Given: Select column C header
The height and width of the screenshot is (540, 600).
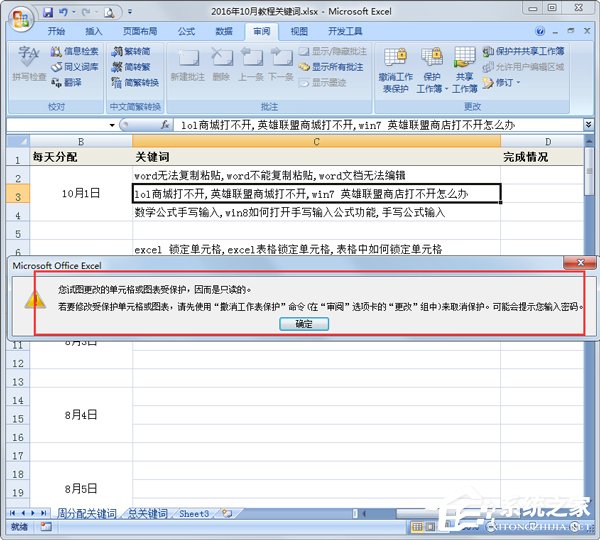Looking at the screenshot, I should pos(316,142).
